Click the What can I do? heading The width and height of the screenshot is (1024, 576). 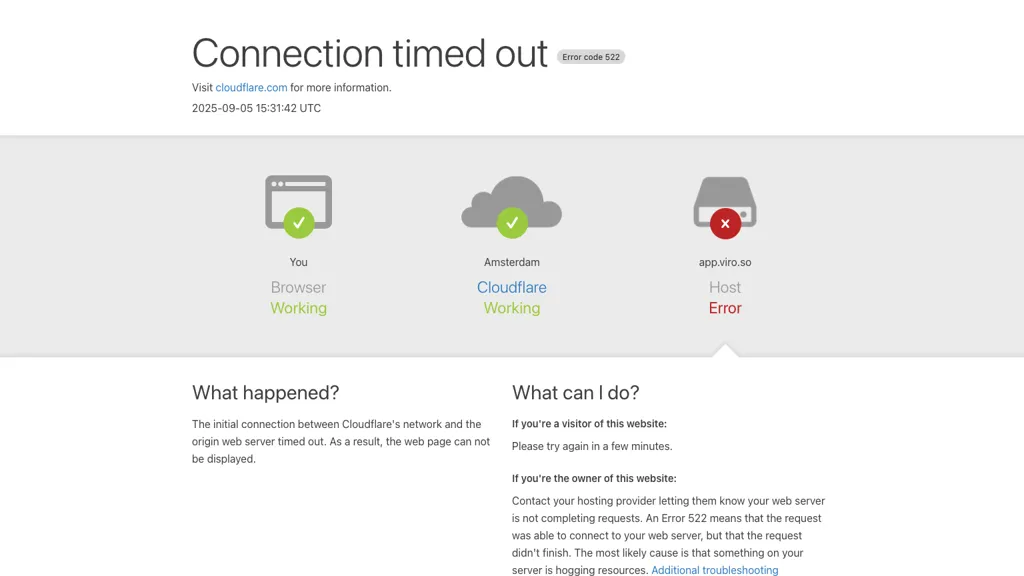(576, 392)
